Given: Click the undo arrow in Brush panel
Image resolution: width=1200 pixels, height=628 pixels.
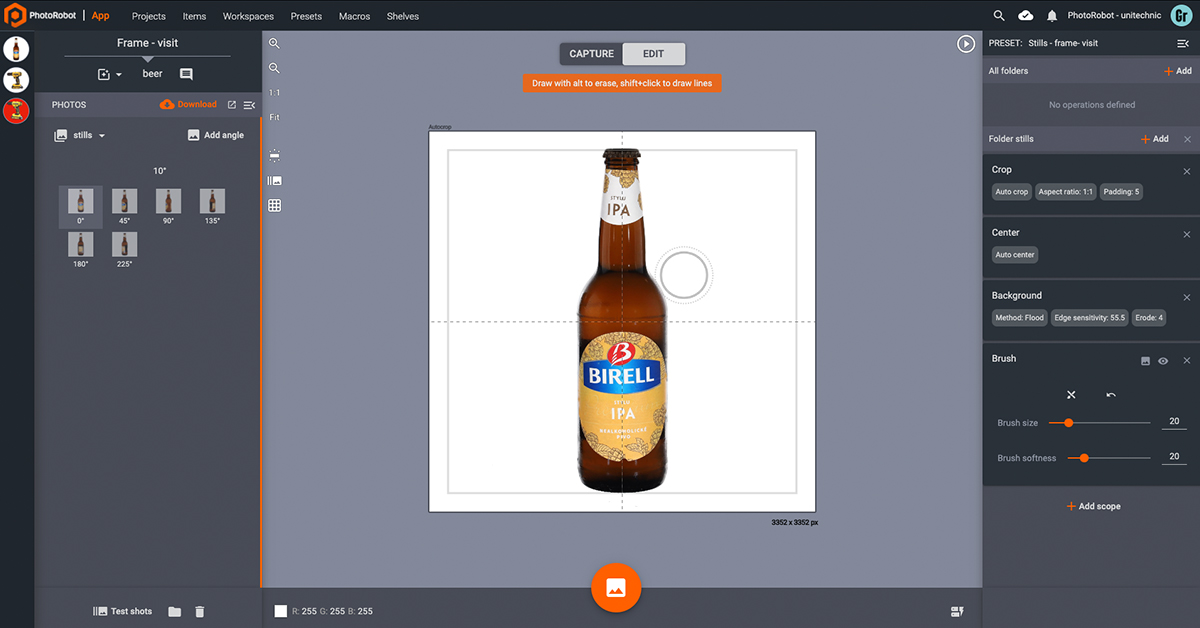Looking at the screenshot, I should [x=1111, y=395].
